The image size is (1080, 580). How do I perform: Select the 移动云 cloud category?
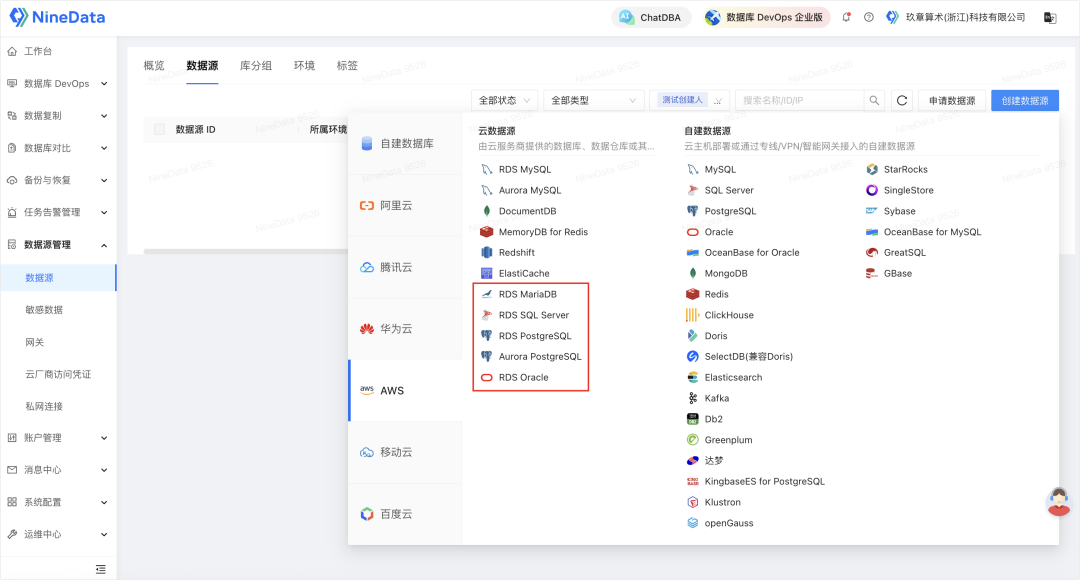(x=405, y=452)
